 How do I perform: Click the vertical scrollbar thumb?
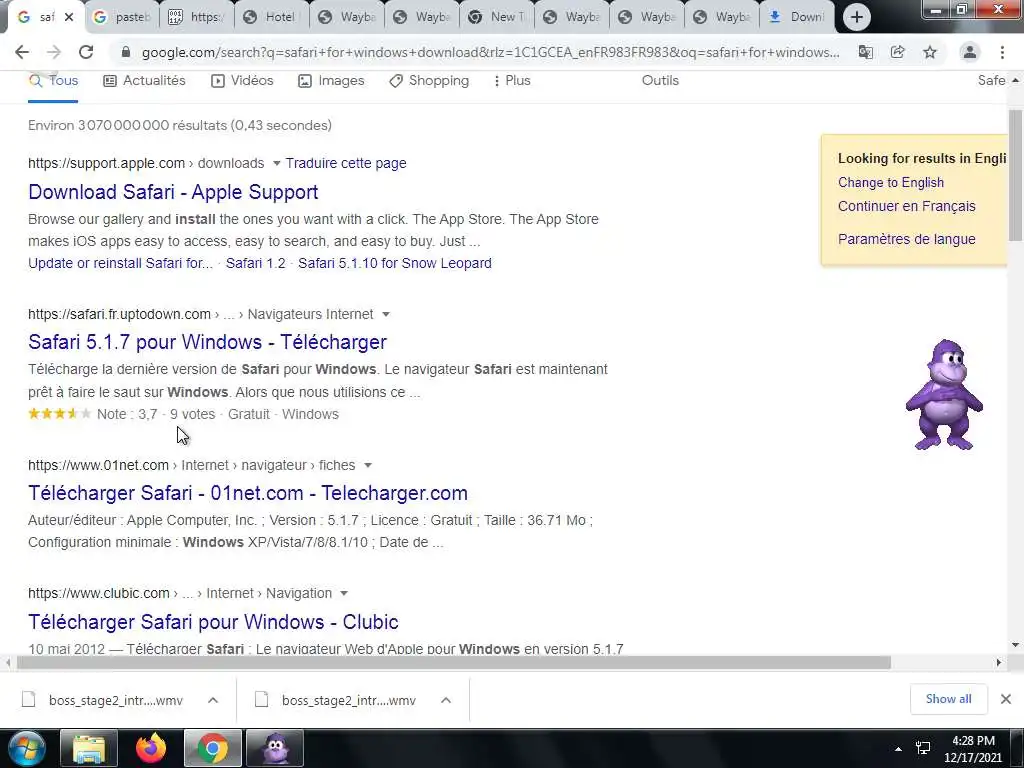pos(1015,175)
